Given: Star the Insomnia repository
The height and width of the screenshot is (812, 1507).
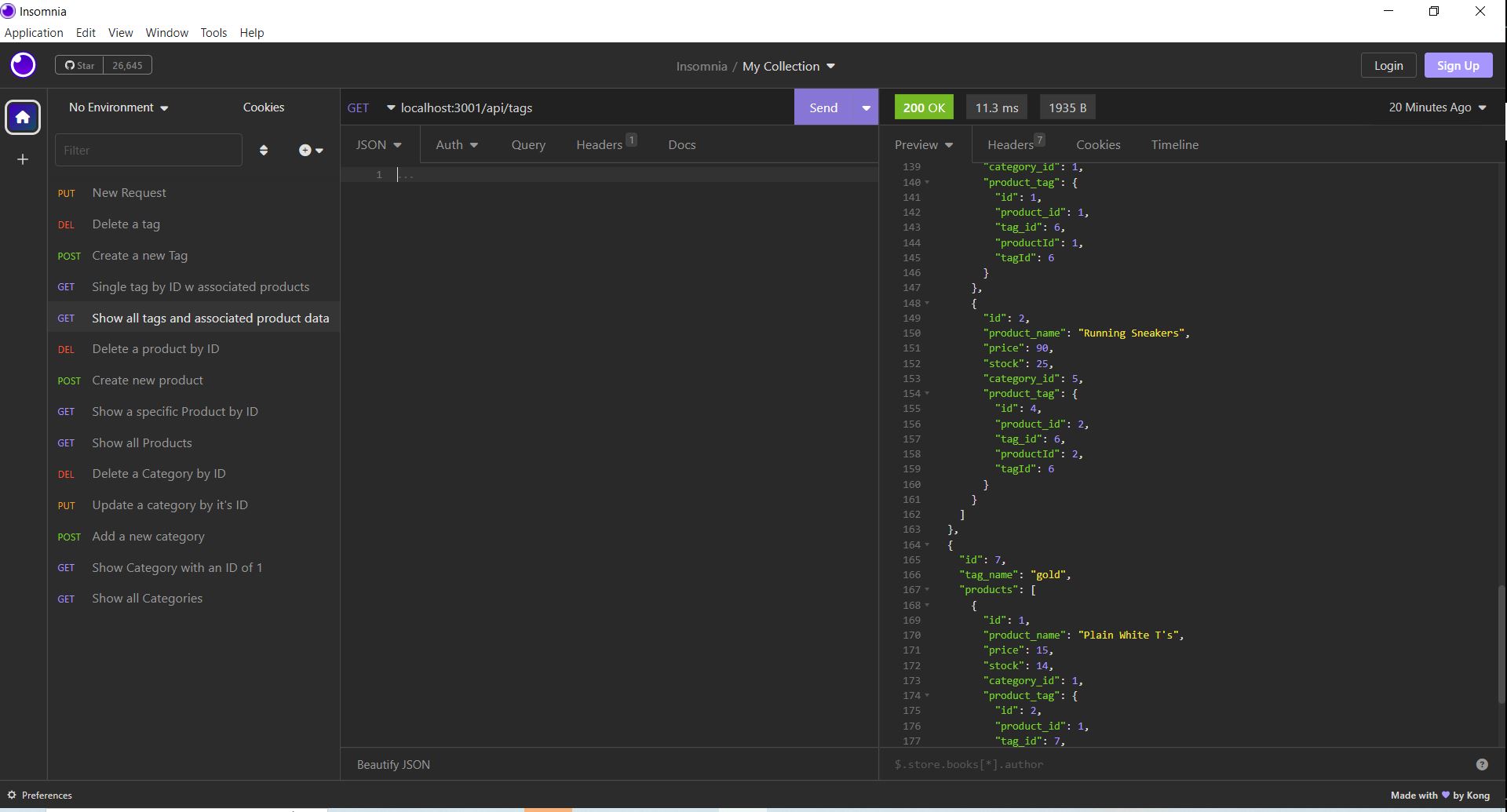Looking at the screenshot, I should (79, 65).
